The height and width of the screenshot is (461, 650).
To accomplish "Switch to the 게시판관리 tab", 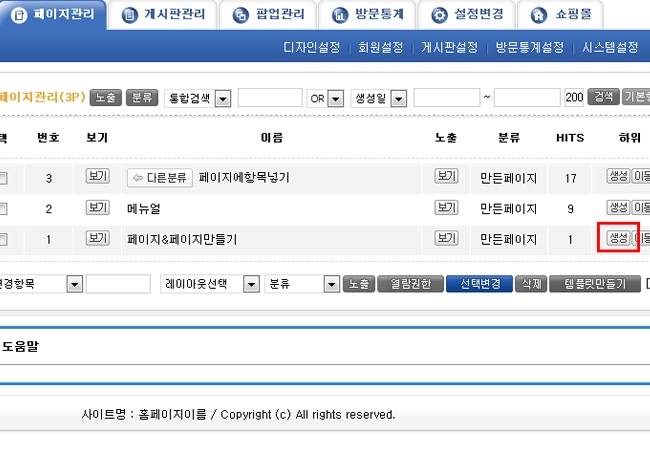I will tap(163, 15).
